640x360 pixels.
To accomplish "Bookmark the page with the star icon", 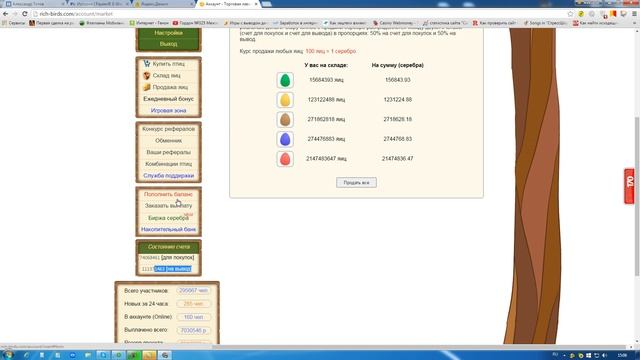I will (570, 14).
